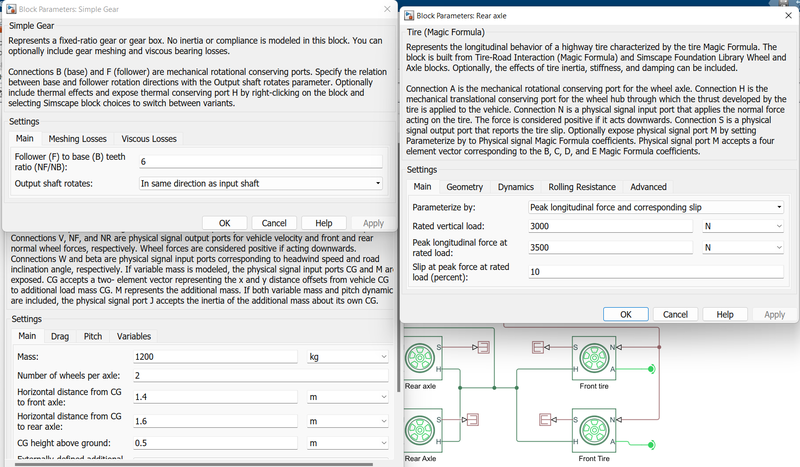Click distance from CG to rear axle field
The height and width of the screenshot is (467, 800).
(215, 422)
